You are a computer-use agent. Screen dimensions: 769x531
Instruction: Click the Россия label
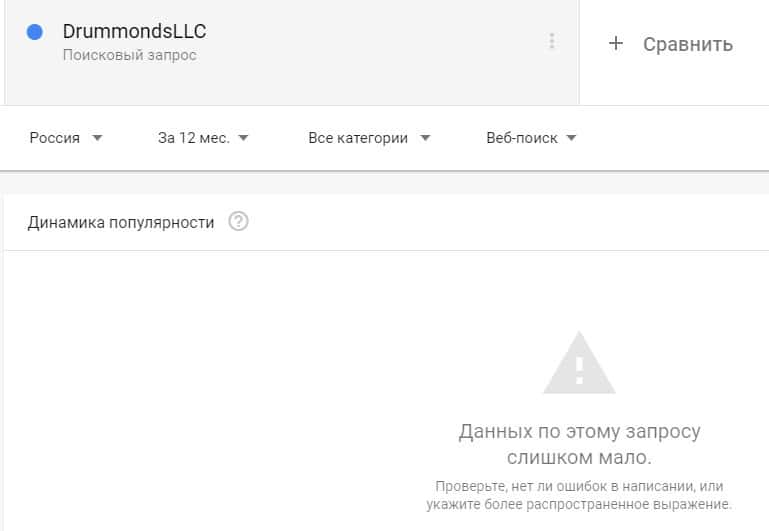(x=54, y=138)
